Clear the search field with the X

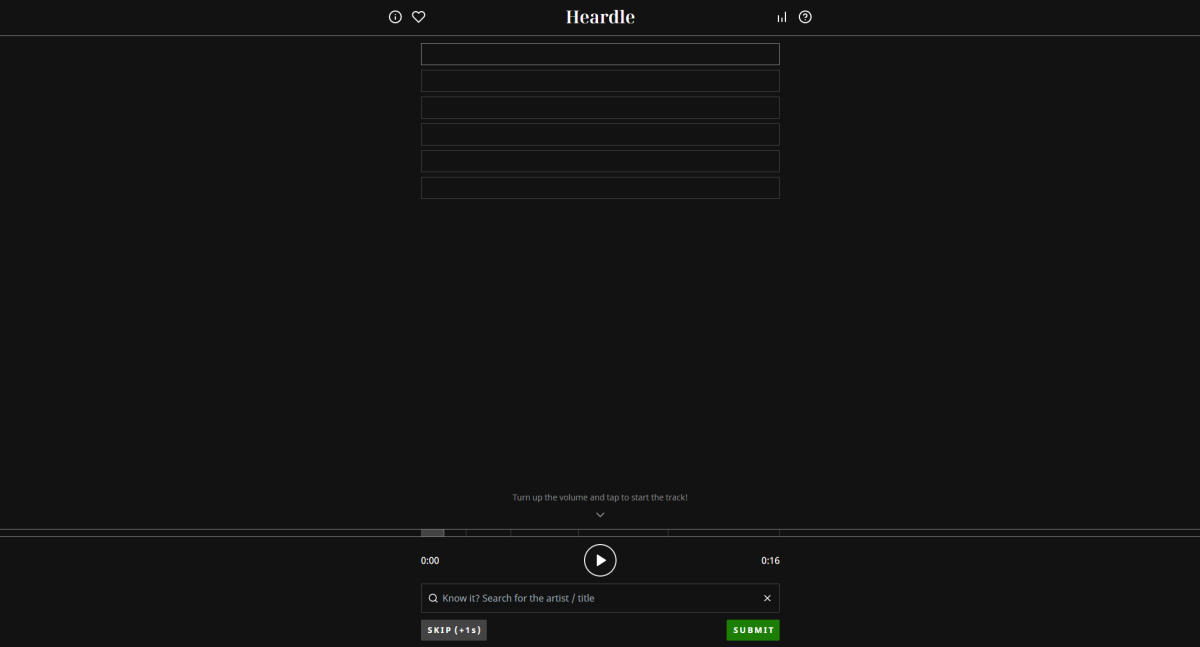[x=767, y=598]
